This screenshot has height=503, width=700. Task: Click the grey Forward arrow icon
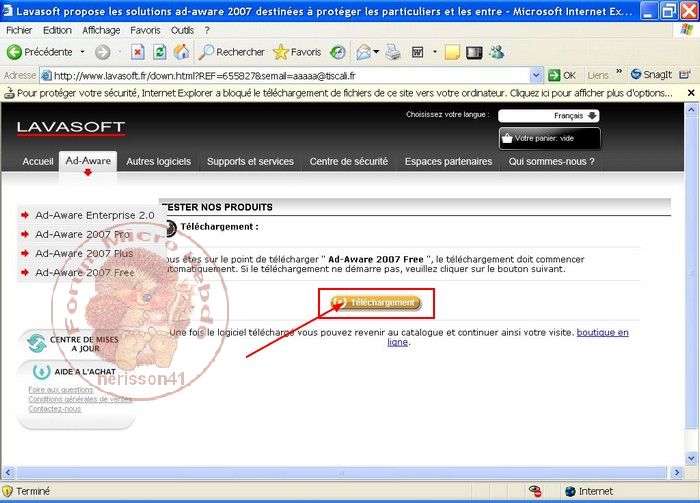click(x=103, y=52)
